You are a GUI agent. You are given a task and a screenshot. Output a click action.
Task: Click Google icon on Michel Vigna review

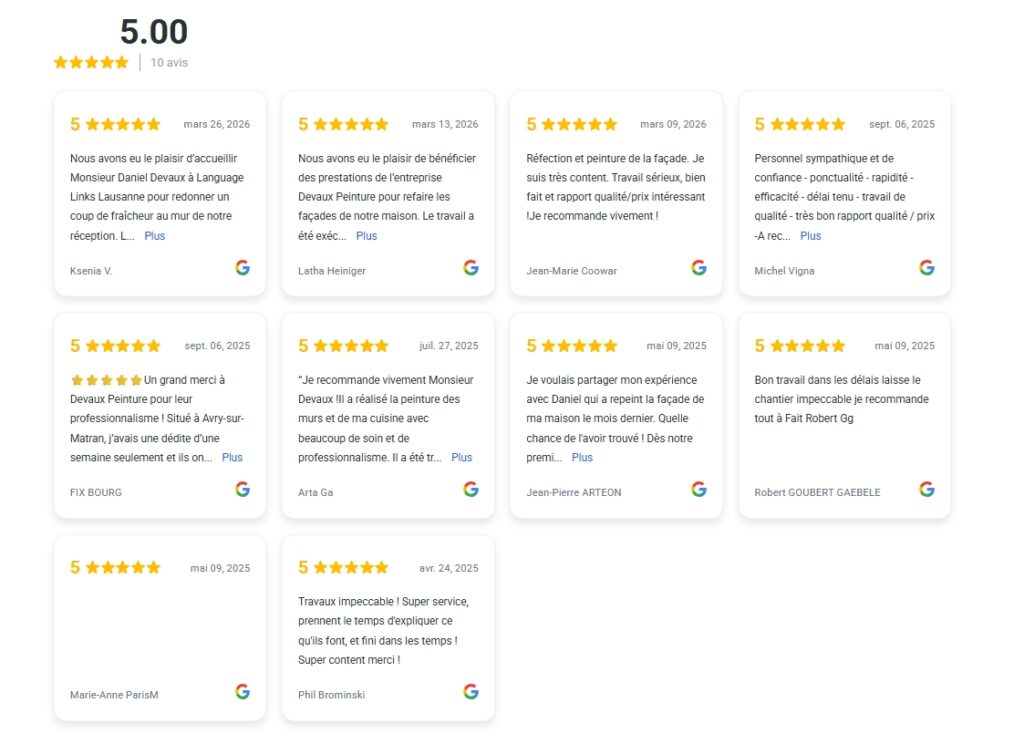(927, 268)
